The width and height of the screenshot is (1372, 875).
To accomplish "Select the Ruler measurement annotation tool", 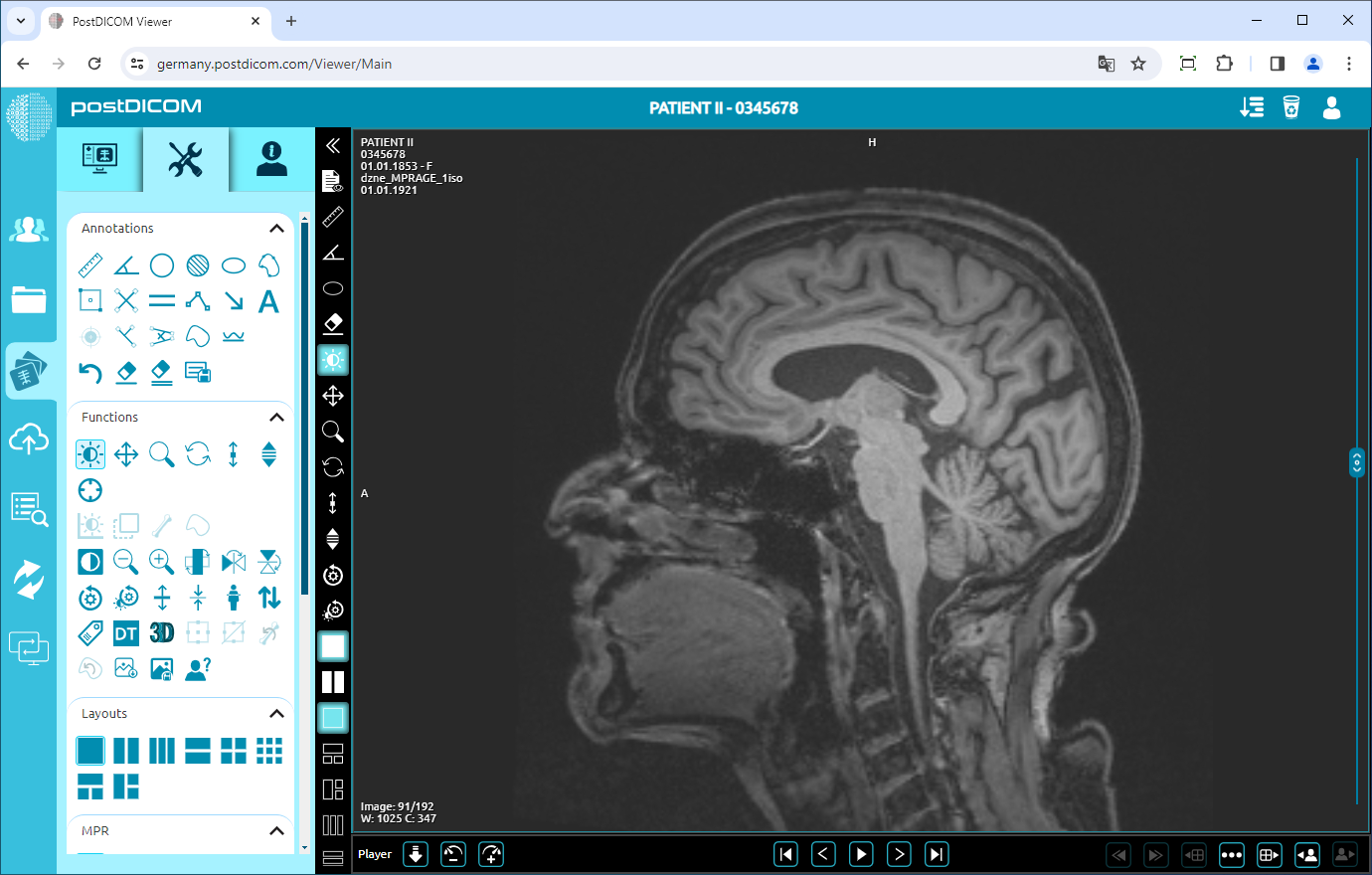I will (89, 264).
